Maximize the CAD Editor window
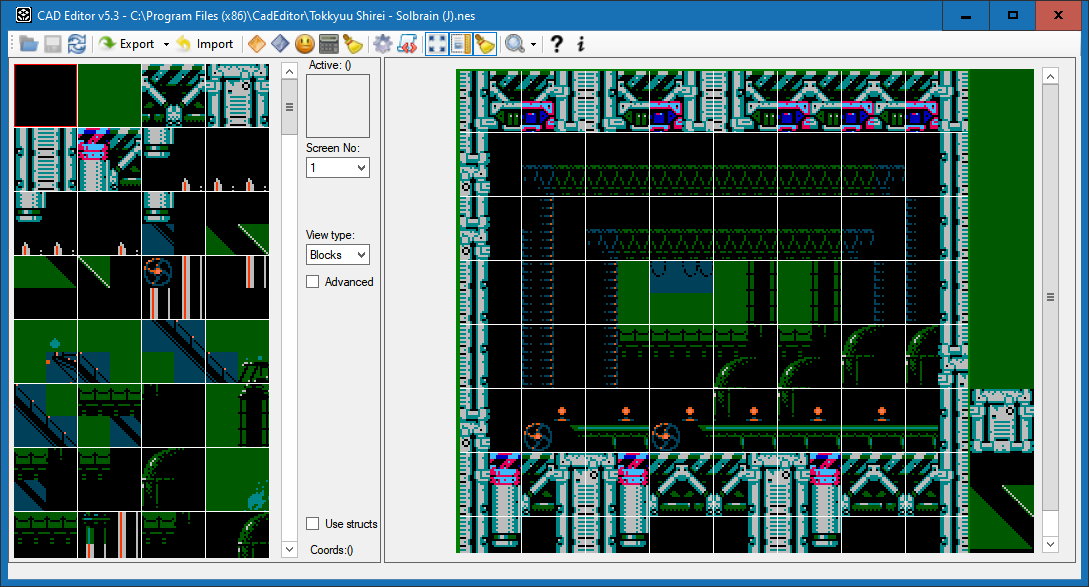This screenshot has height=587, width=1089. [1013, 15]
